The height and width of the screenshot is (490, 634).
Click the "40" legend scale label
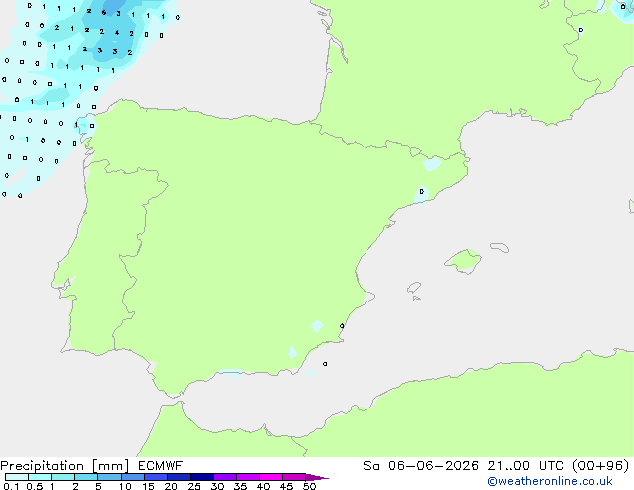click(263, 486)
